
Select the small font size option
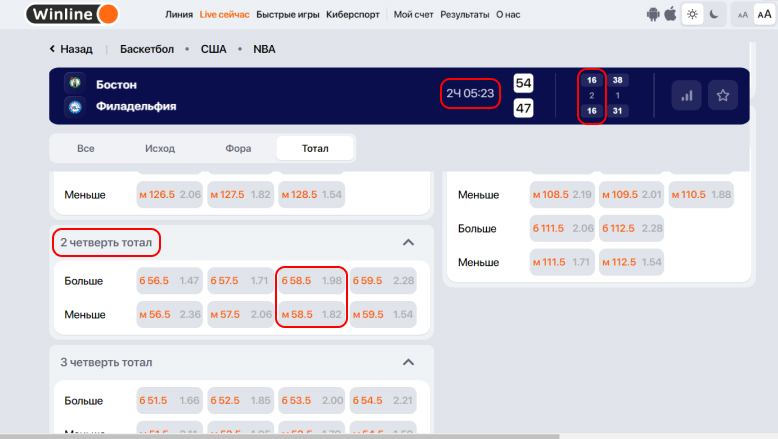[741, 15]
